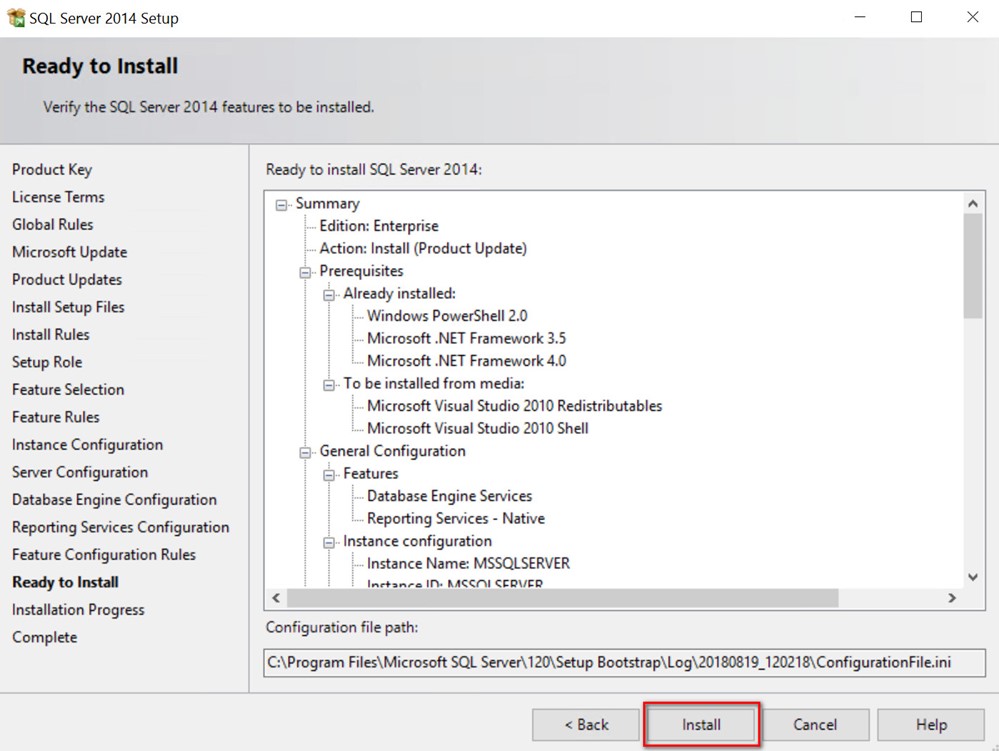This screenshot has width=999, height=751.
Task: Select Instance Name: MSSQLSERVER row
Action: [x=468, y=564]
